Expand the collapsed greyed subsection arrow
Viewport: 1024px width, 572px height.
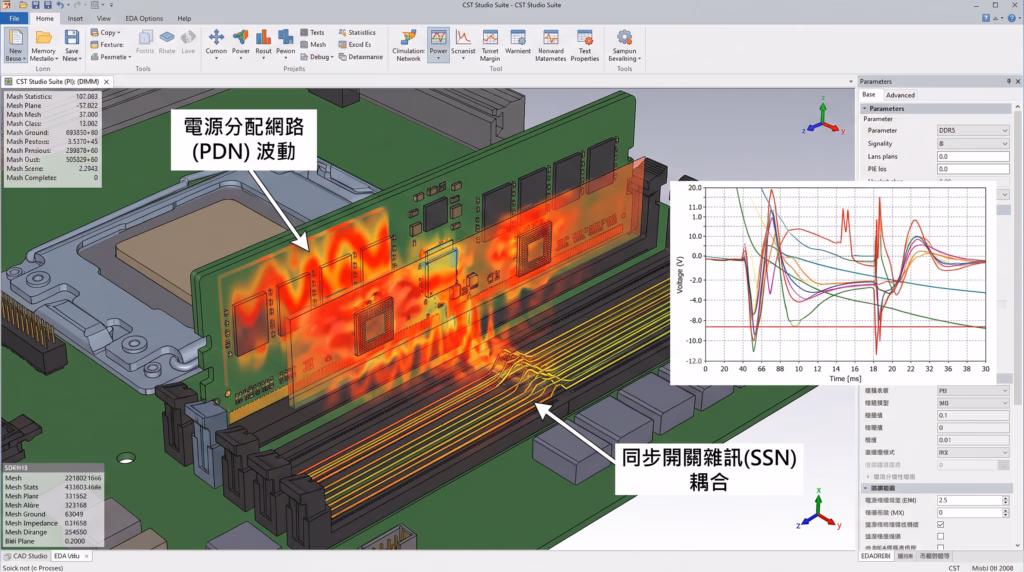point(868,477)
